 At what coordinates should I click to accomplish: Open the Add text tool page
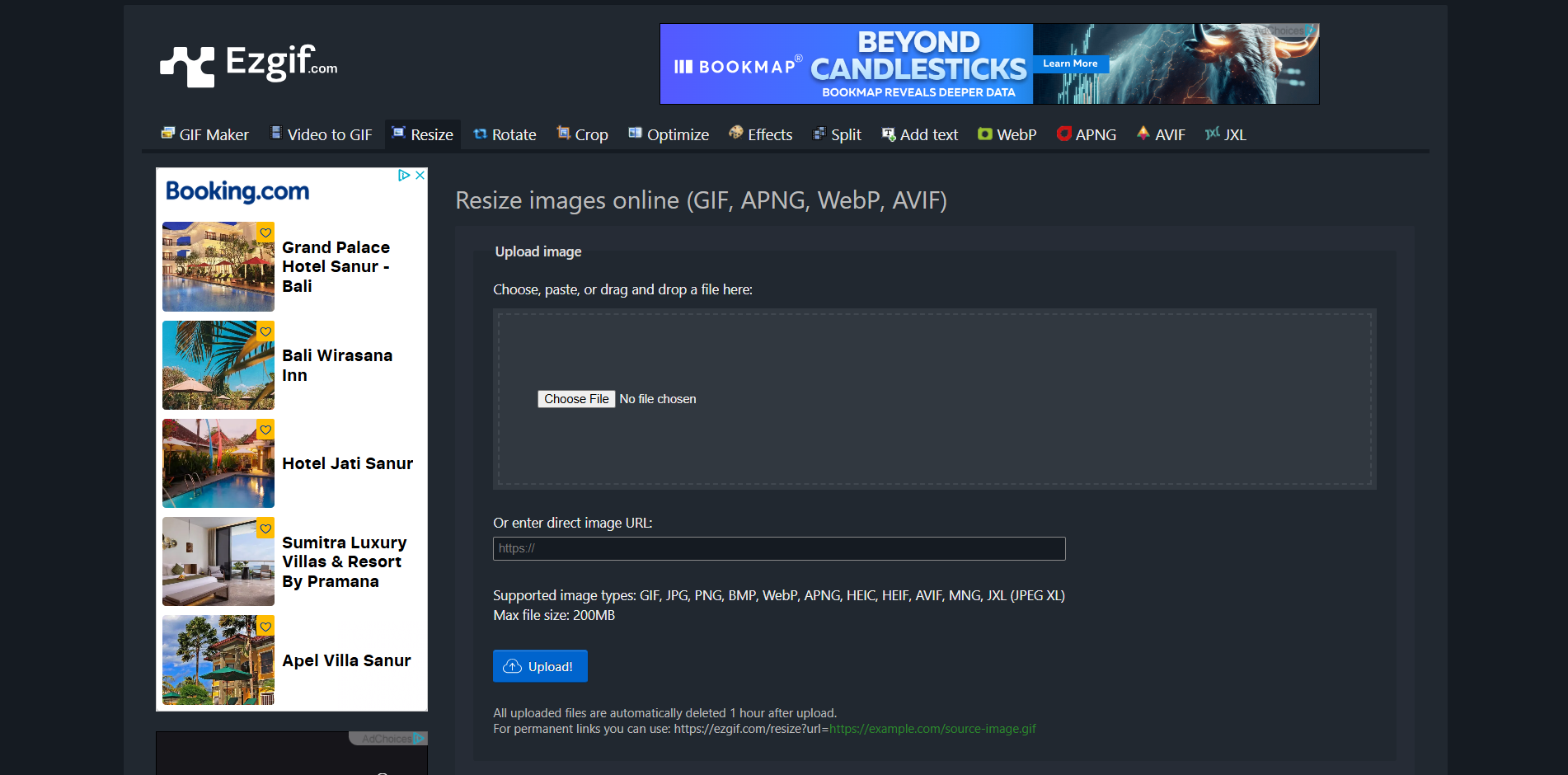click(x=921, y=134)
